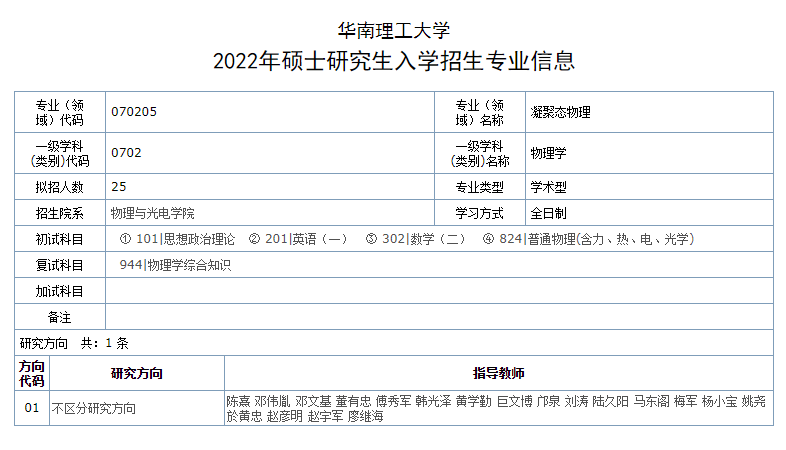Click the title 华南理工大学
Image resolution: width=786 pixels, height=450 pixels.
[x=394, y=31]
